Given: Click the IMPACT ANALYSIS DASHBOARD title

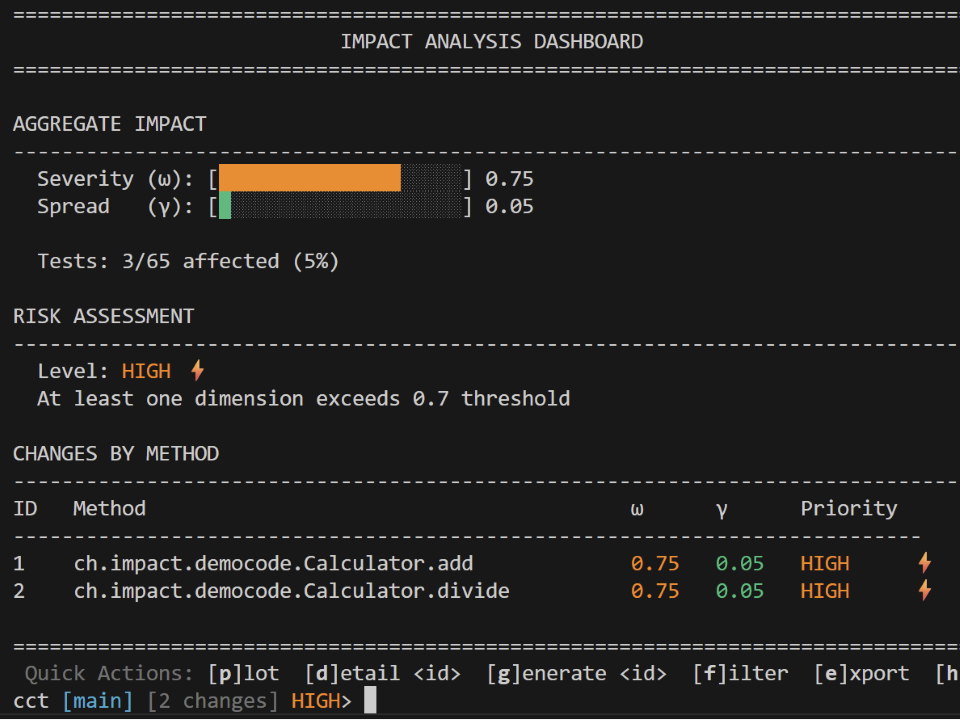Looking at the screenshot, I should (x=492, y=42).
